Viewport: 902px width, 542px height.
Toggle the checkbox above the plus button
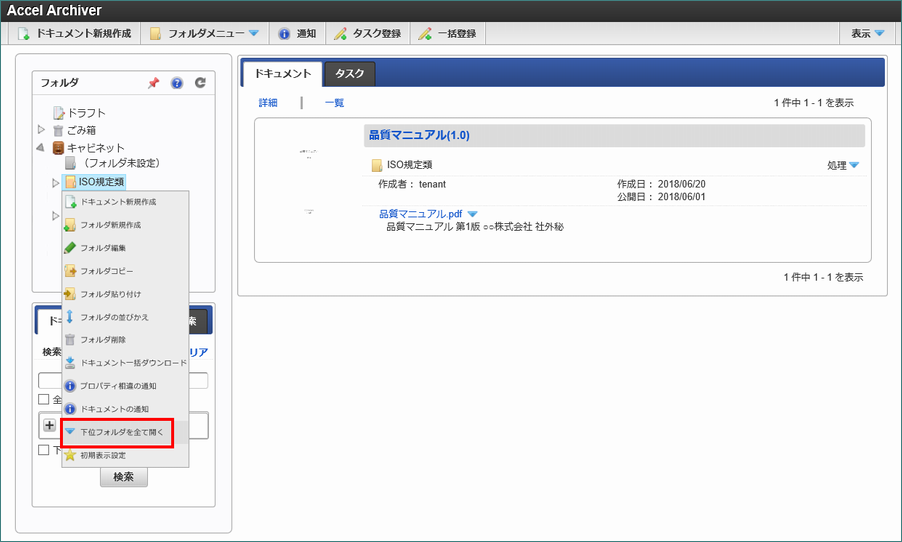(43, 400)
